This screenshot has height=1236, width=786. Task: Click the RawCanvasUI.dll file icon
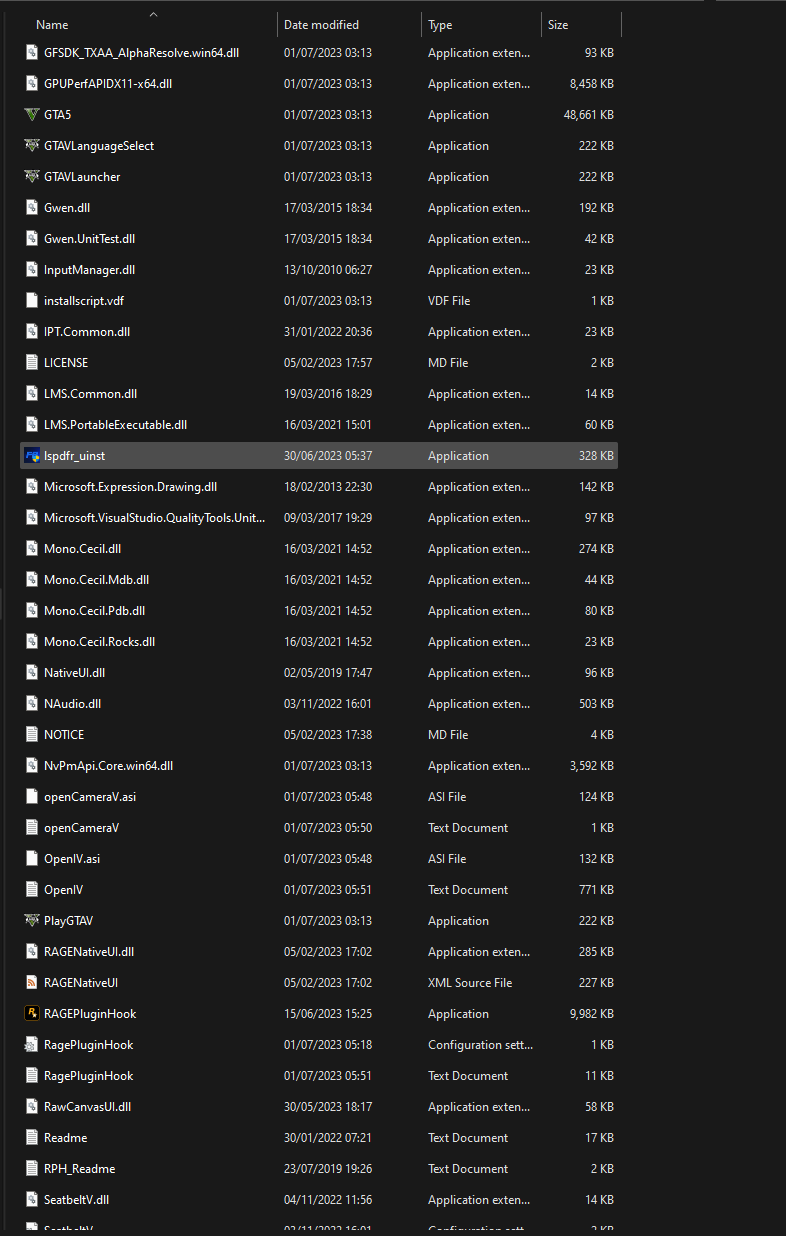point(32,1107)
